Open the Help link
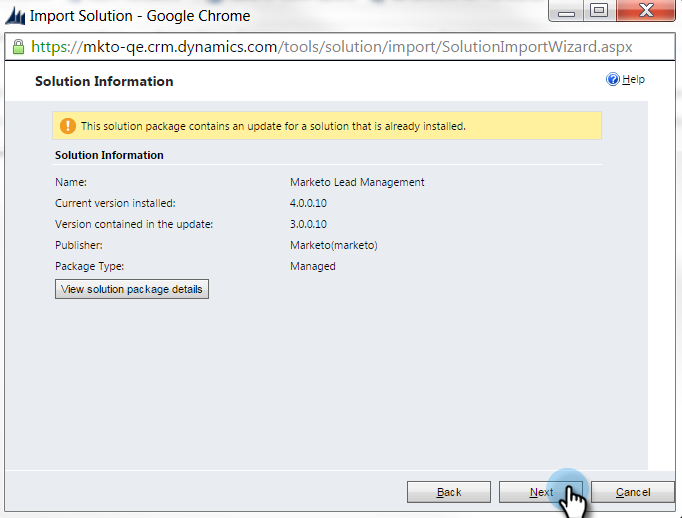 click(x=633, y=80)
